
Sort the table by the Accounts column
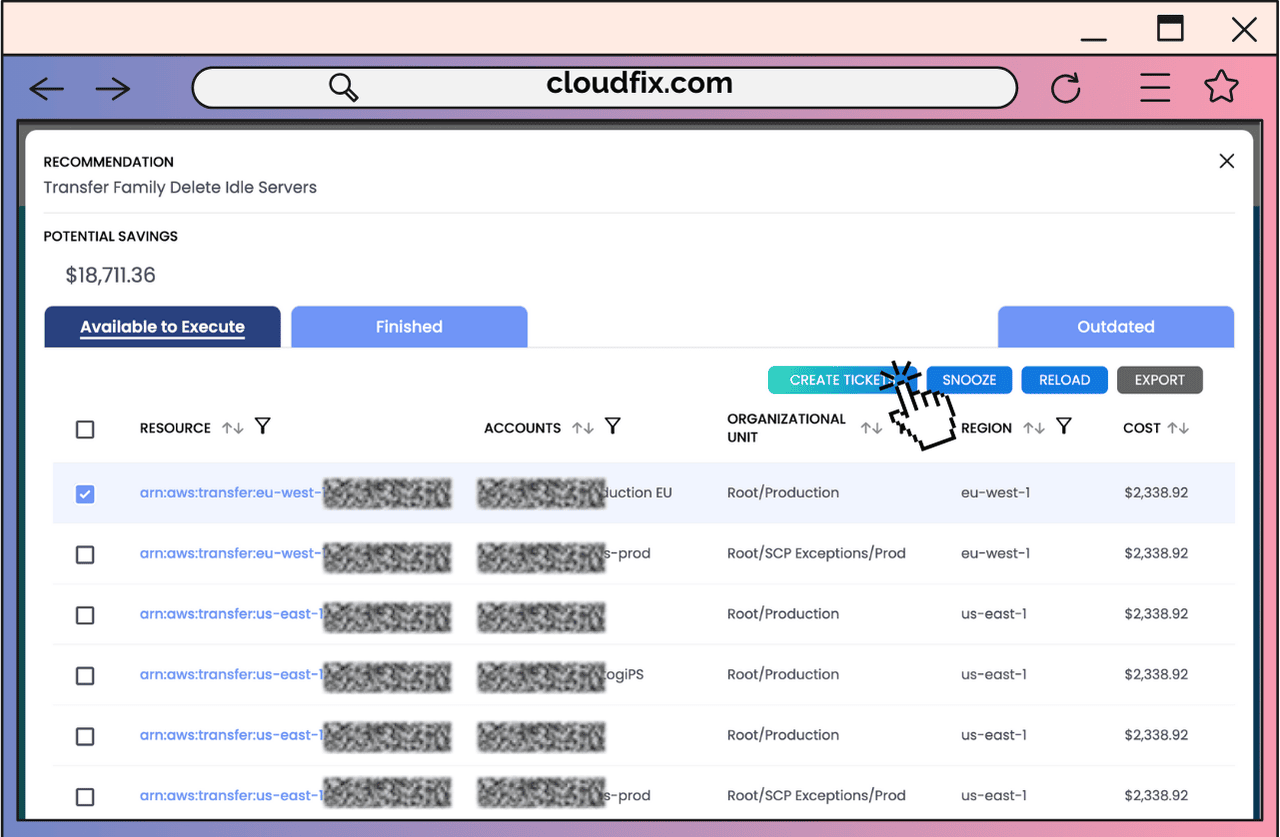pyautogui.click(x=583, y=428)
